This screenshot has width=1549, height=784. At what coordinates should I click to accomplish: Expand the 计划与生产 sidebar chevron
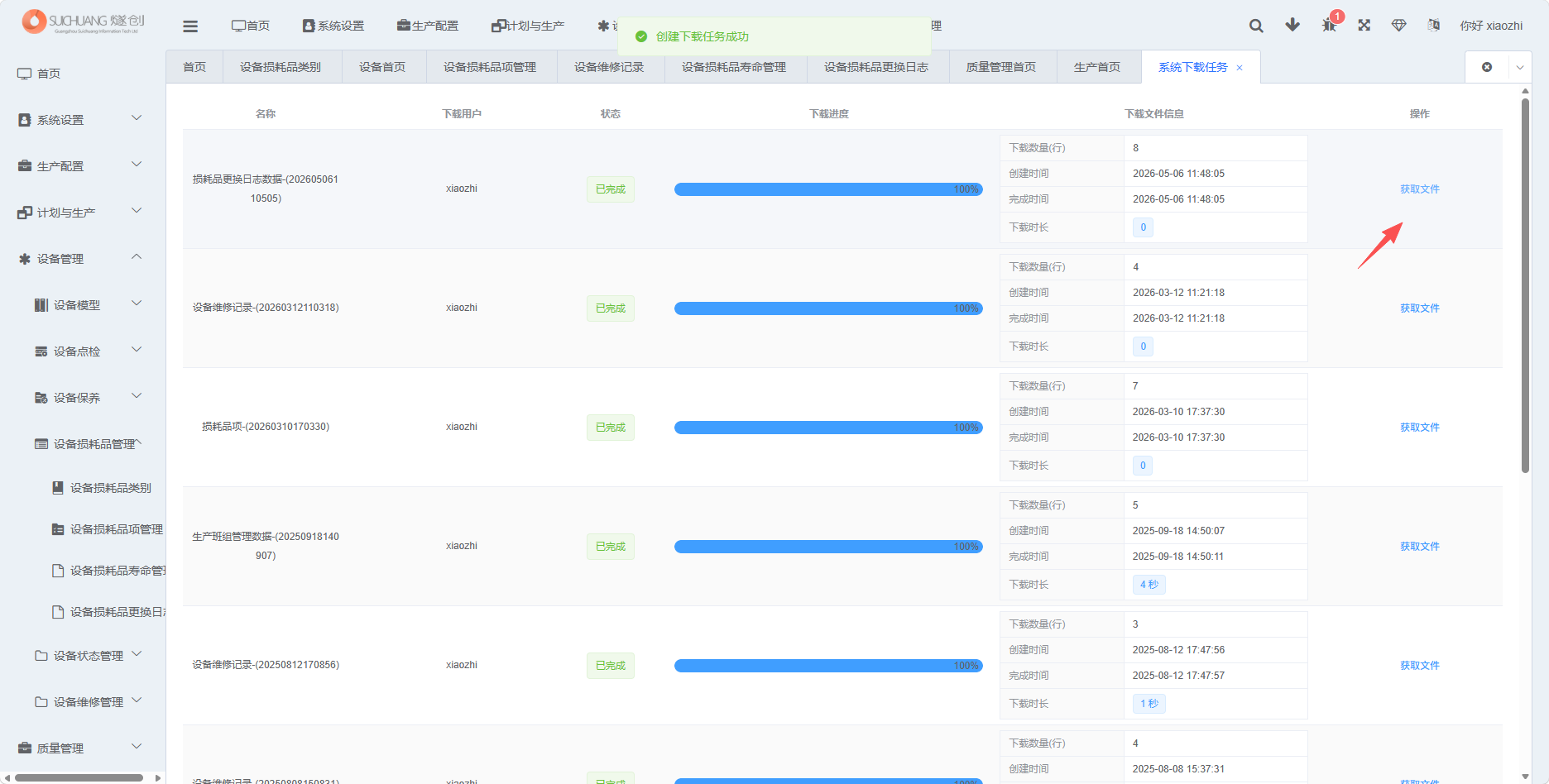coord(137,211)
